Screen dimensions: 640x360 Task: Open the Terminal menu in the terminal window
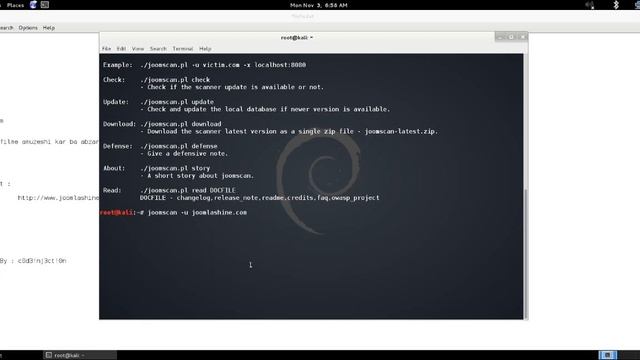click(x=182, y=49)
